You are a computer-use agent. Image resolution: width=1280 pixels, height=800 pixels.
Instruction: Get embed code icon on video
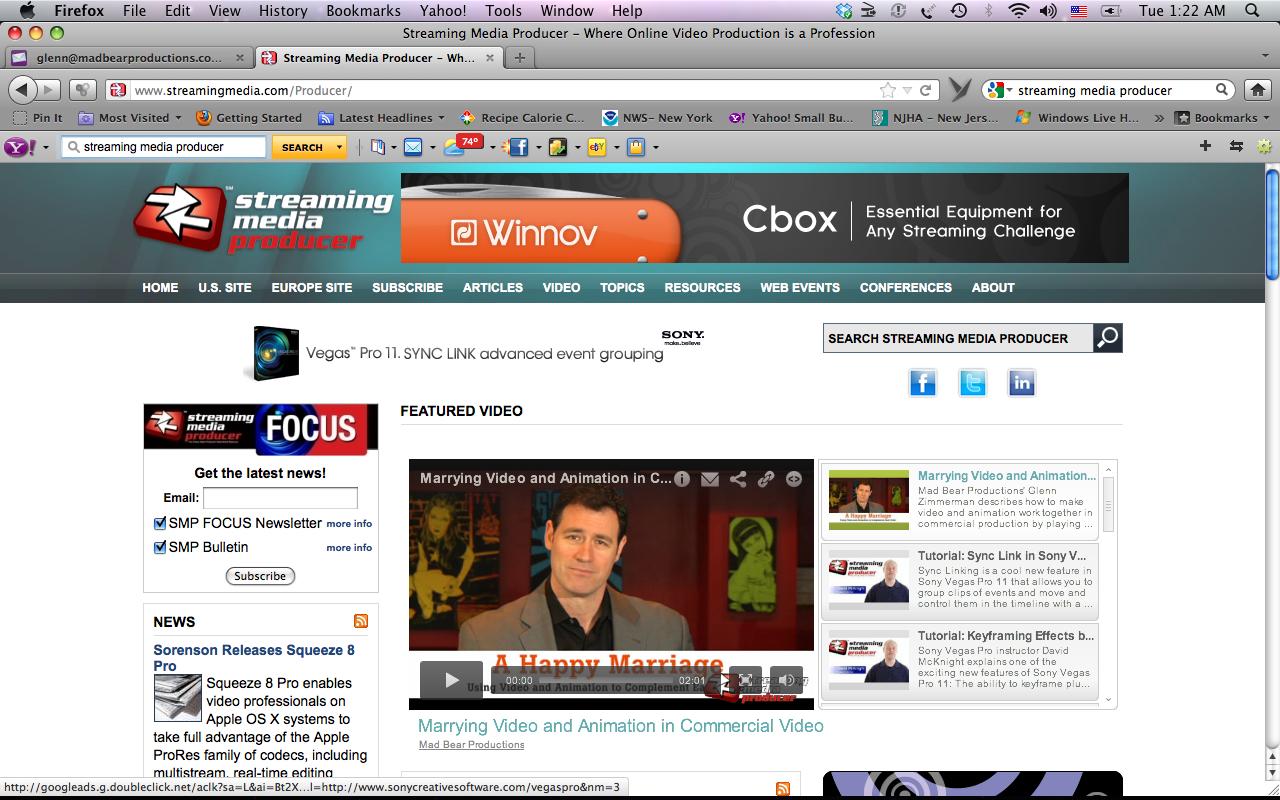[x=794, y=479]
